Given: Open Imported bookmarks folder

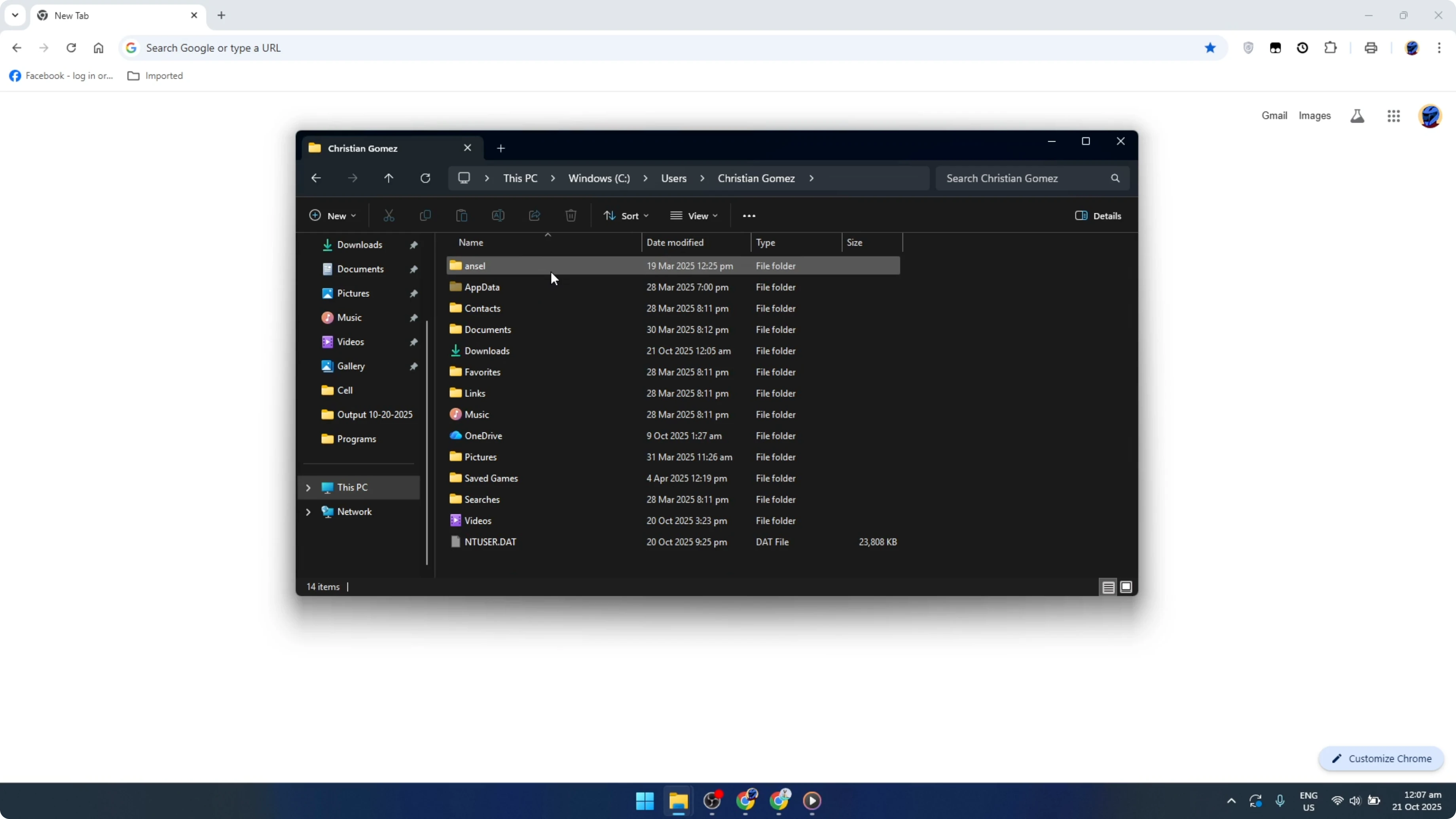Looking at the screenshot, I should (x=155, y=76).
